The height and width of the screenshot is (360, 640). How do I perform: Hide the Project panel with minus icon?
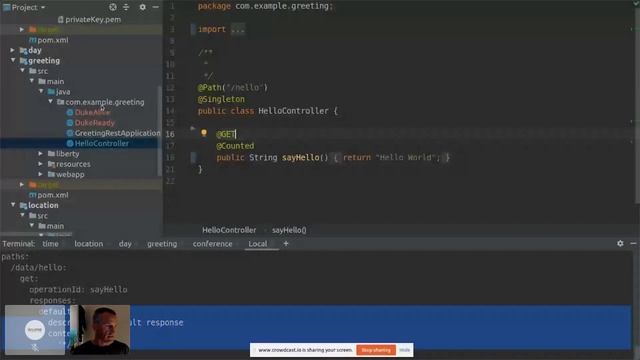156,7
